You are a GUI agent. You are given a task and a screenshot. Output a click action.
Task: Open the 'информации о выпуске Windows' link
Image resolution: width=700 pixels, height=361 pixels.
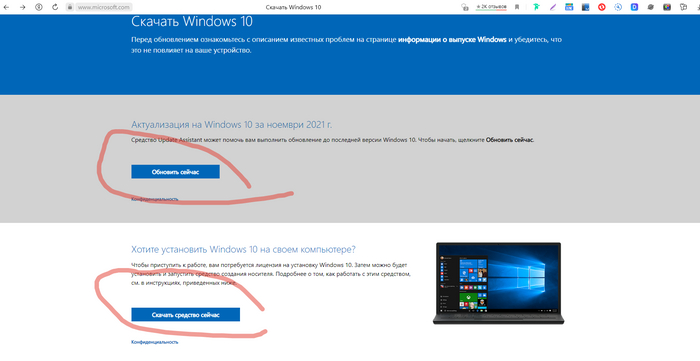(452, 40)
